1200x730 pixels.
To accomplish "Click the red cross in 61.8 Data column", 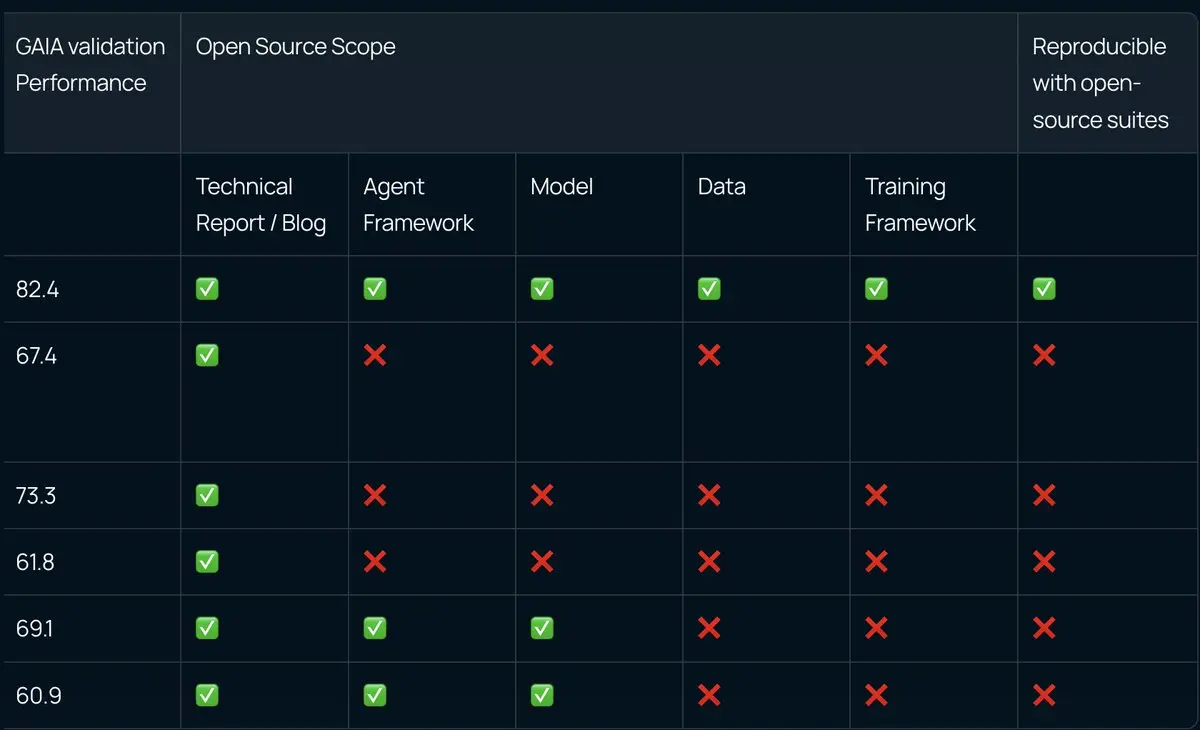I will (x=709, y=562).
